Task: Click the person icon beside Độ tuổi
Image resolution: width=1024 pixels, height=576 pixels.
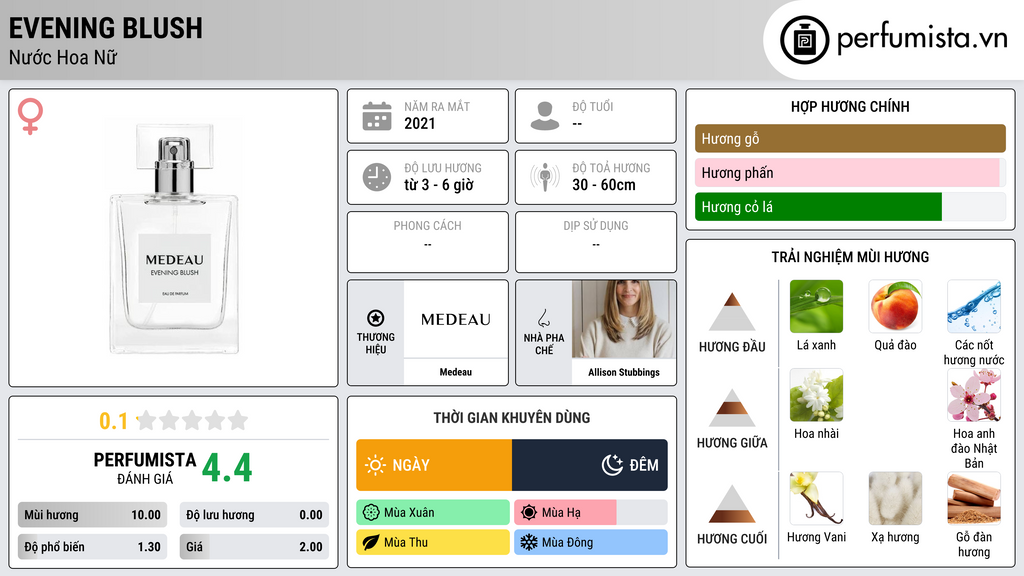Action: 545,116
